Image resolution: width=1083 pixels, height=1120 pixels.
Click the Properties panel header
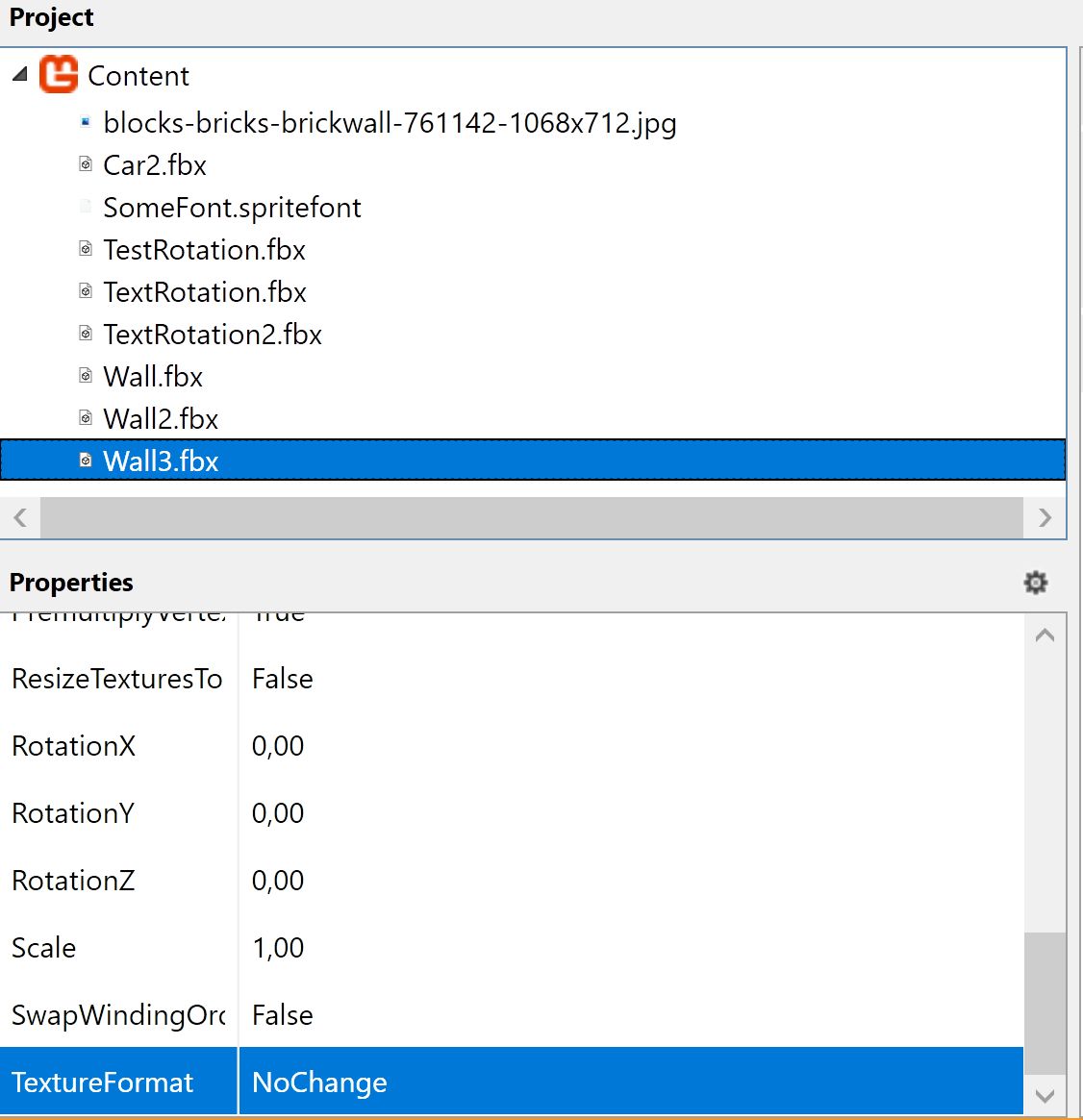pyautogui.click(x=71, y=583)
